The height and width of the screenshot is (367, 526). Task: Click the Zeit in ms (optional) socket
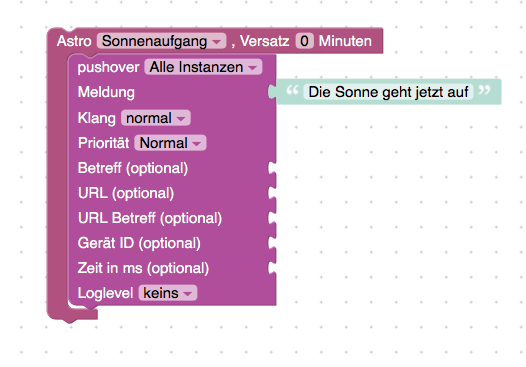272,268
